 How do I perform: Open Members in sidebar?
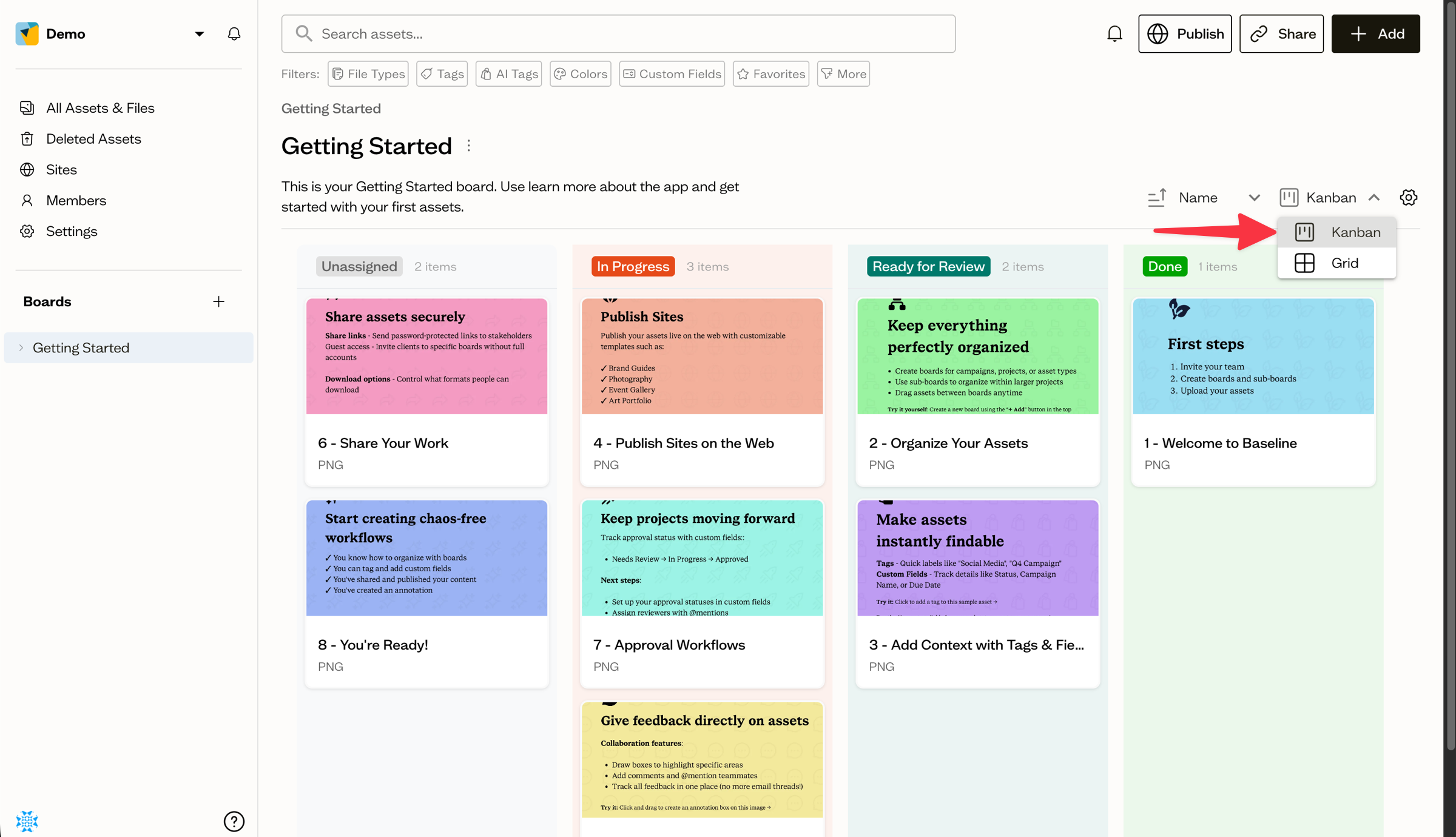76,201
